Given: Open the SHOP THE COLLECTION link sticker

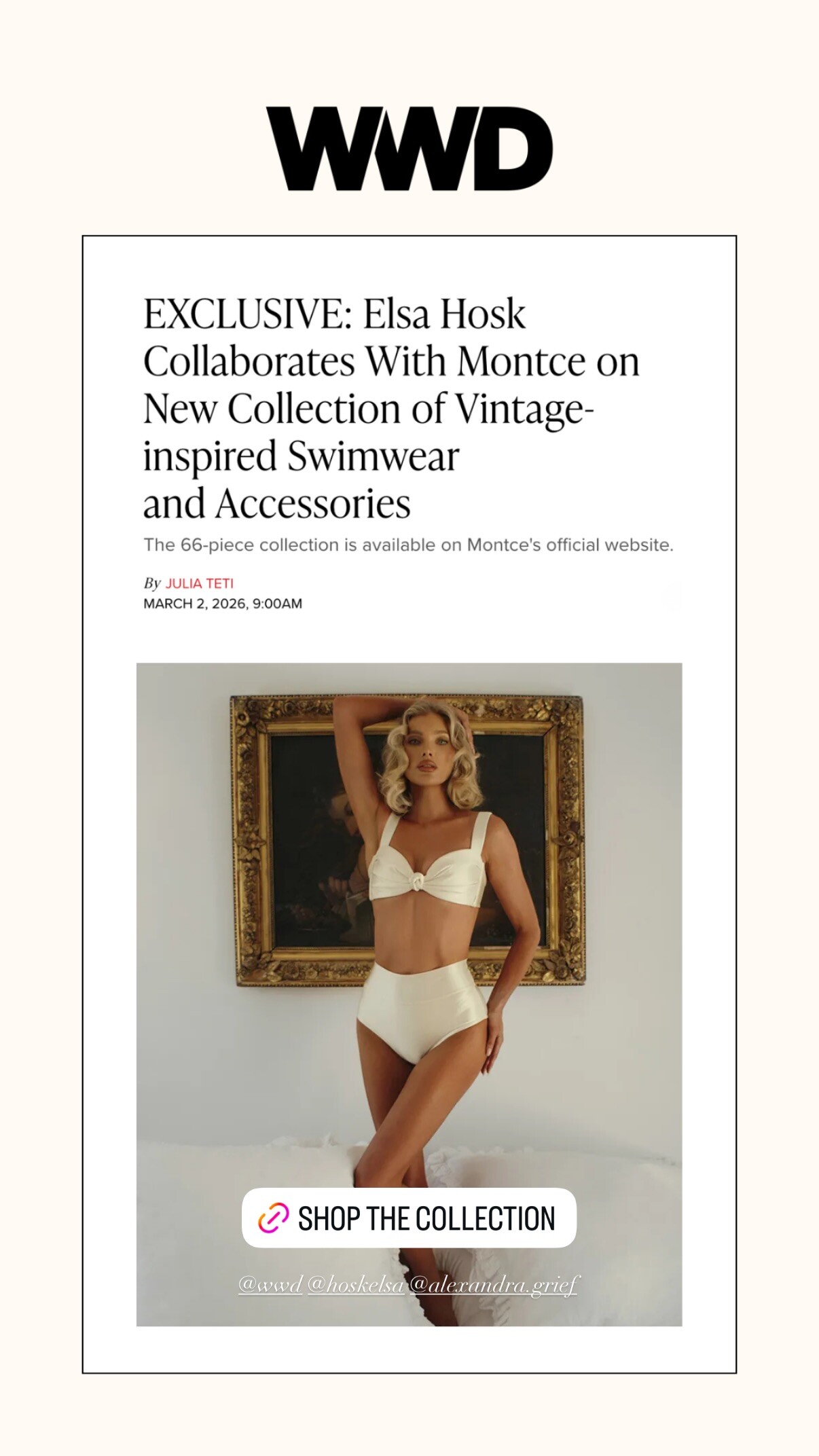Looking at the screenshot, I should pos(409,1218).
